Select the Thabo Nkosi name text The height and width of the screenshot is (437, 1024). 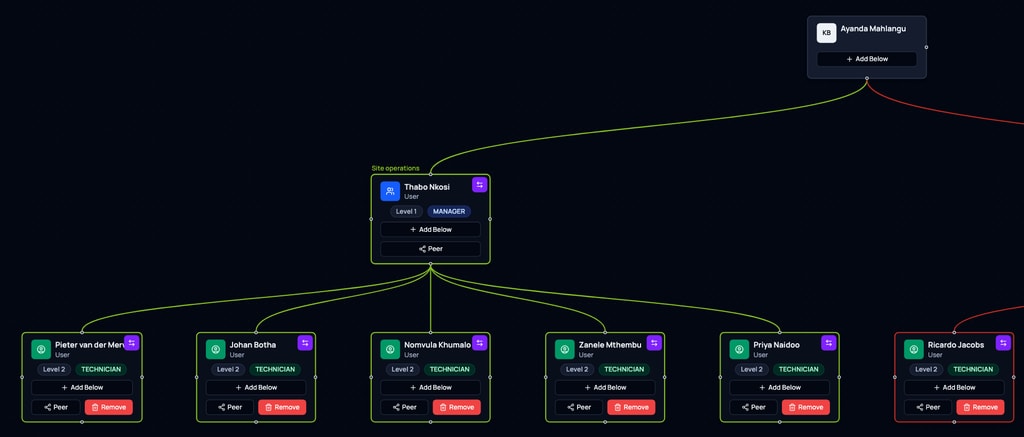pos(427,187)
